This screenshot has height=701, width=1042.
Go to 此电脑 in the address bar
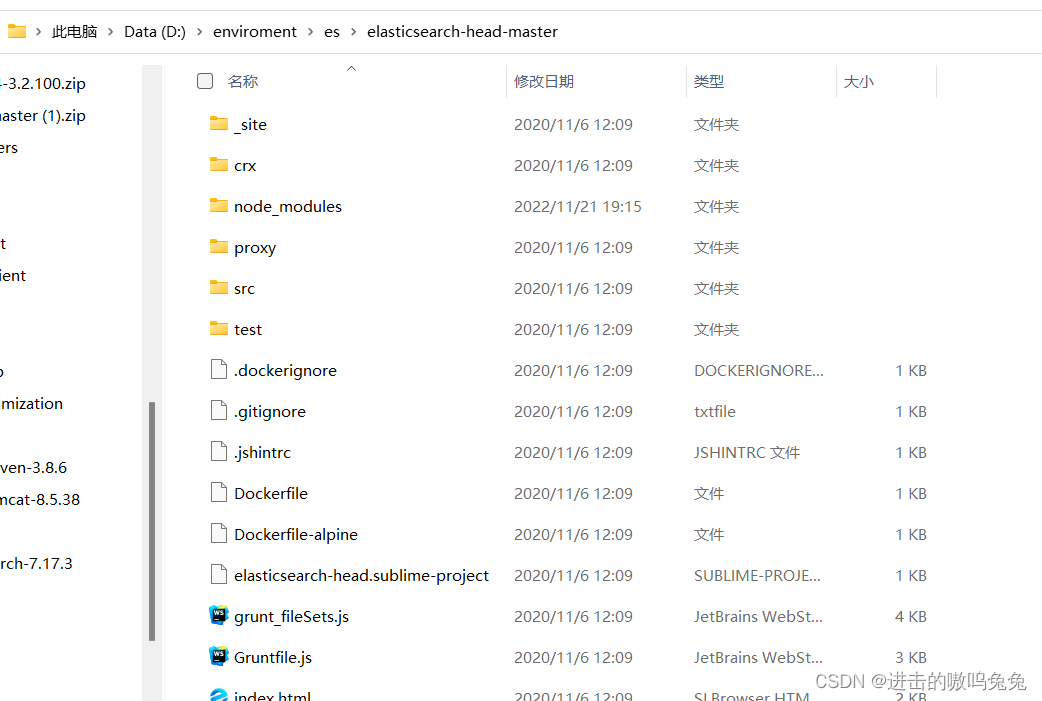pyautogui.click(x=74, y=32)
